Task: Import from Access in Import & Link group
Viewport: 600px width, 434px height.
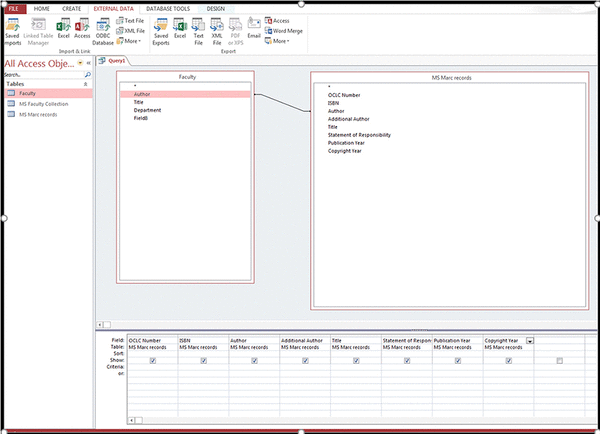Action: 82,29
